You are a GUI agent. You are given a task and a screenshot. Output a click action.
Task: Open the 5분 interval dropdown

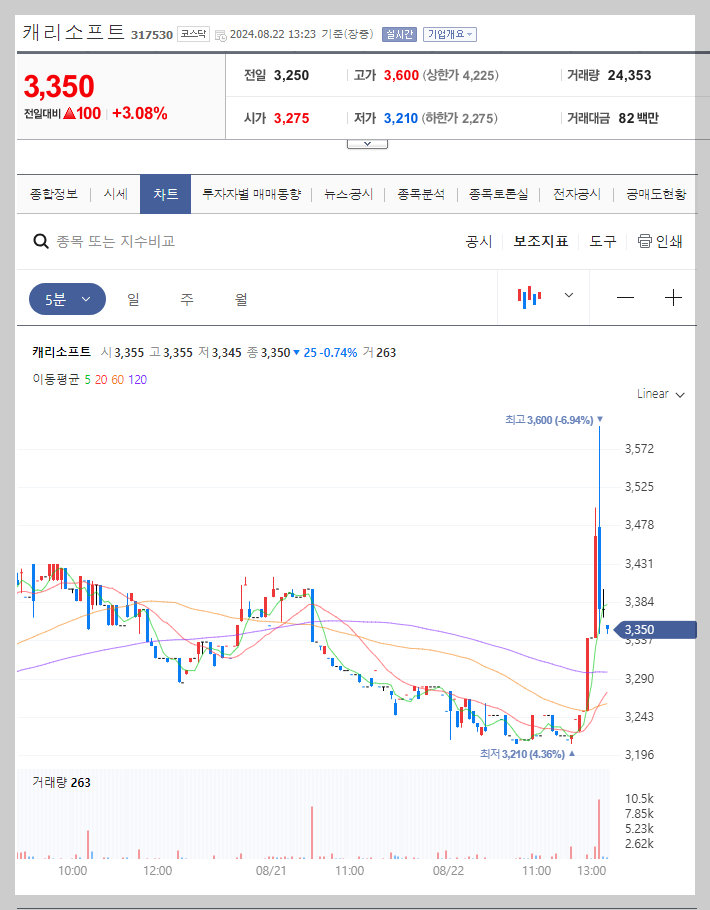pyautogui.click(x=66, y=297)
